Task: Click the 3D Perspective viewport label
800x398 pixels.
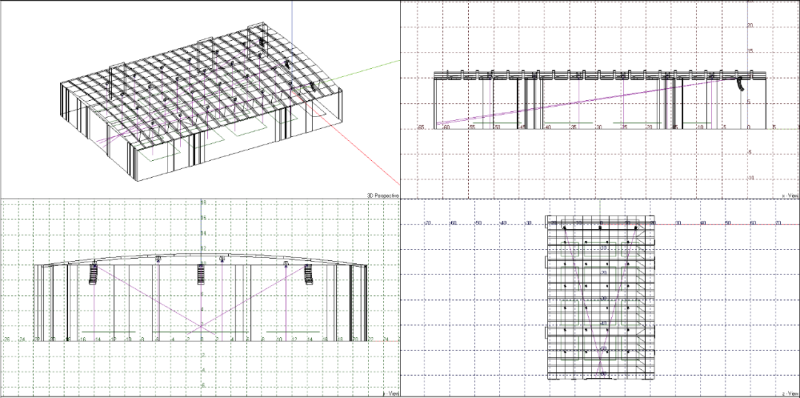Action: [x=383, y=195]
